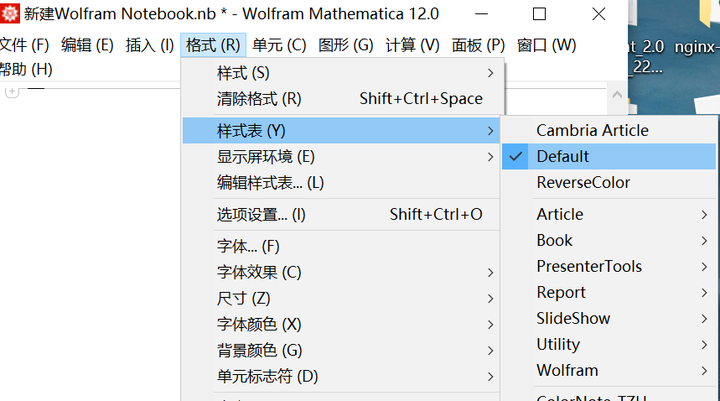
Task: Click the Wolfram Mathematica app icon in title bar
Action: coord(10,14)
